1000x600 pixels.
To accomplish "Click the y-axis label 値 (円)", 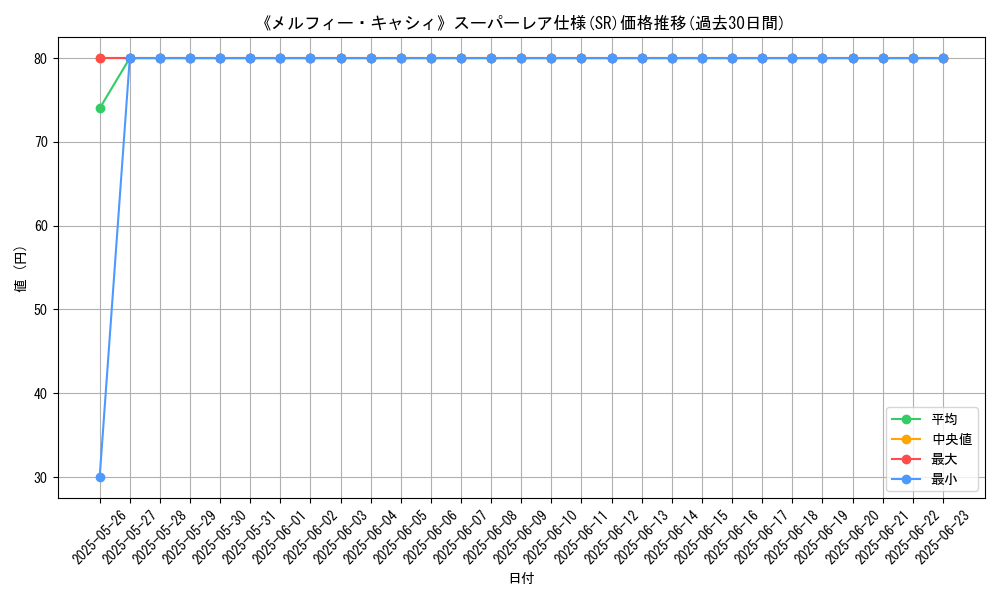I will click(20, 268).
